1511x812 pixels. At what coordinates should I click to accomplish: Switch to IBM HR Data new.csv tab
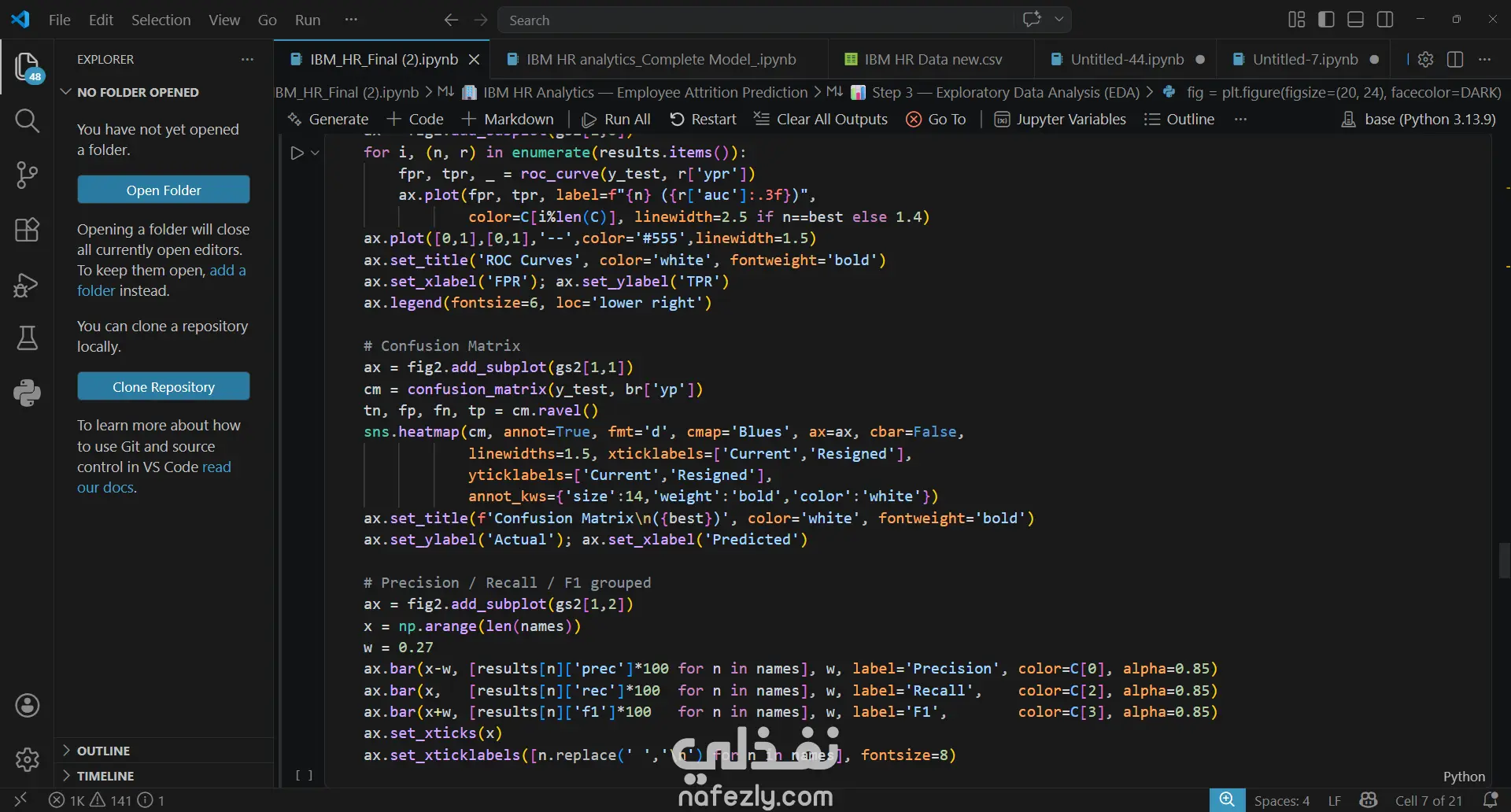932,59
